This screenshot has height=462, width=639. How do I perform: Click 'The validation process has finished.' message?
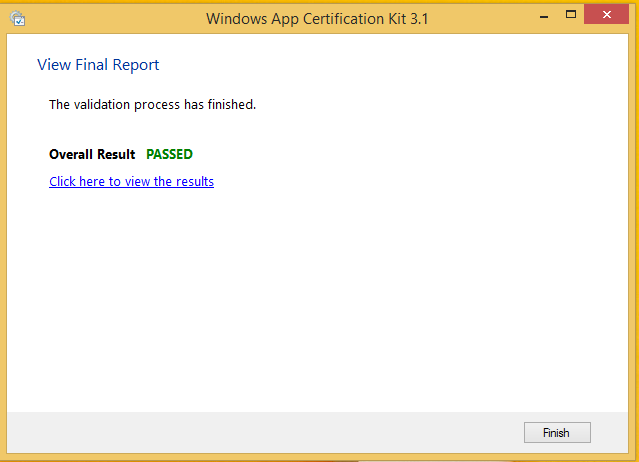152,105
